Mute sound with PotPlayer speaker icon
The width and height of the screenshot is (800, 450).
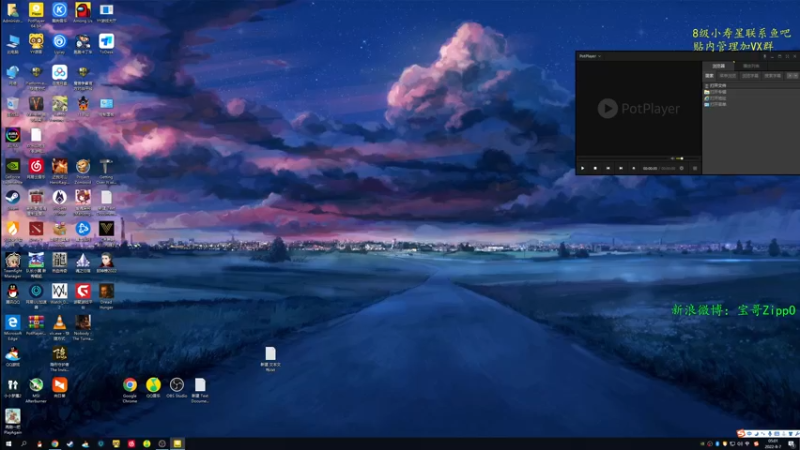[672, 159]
